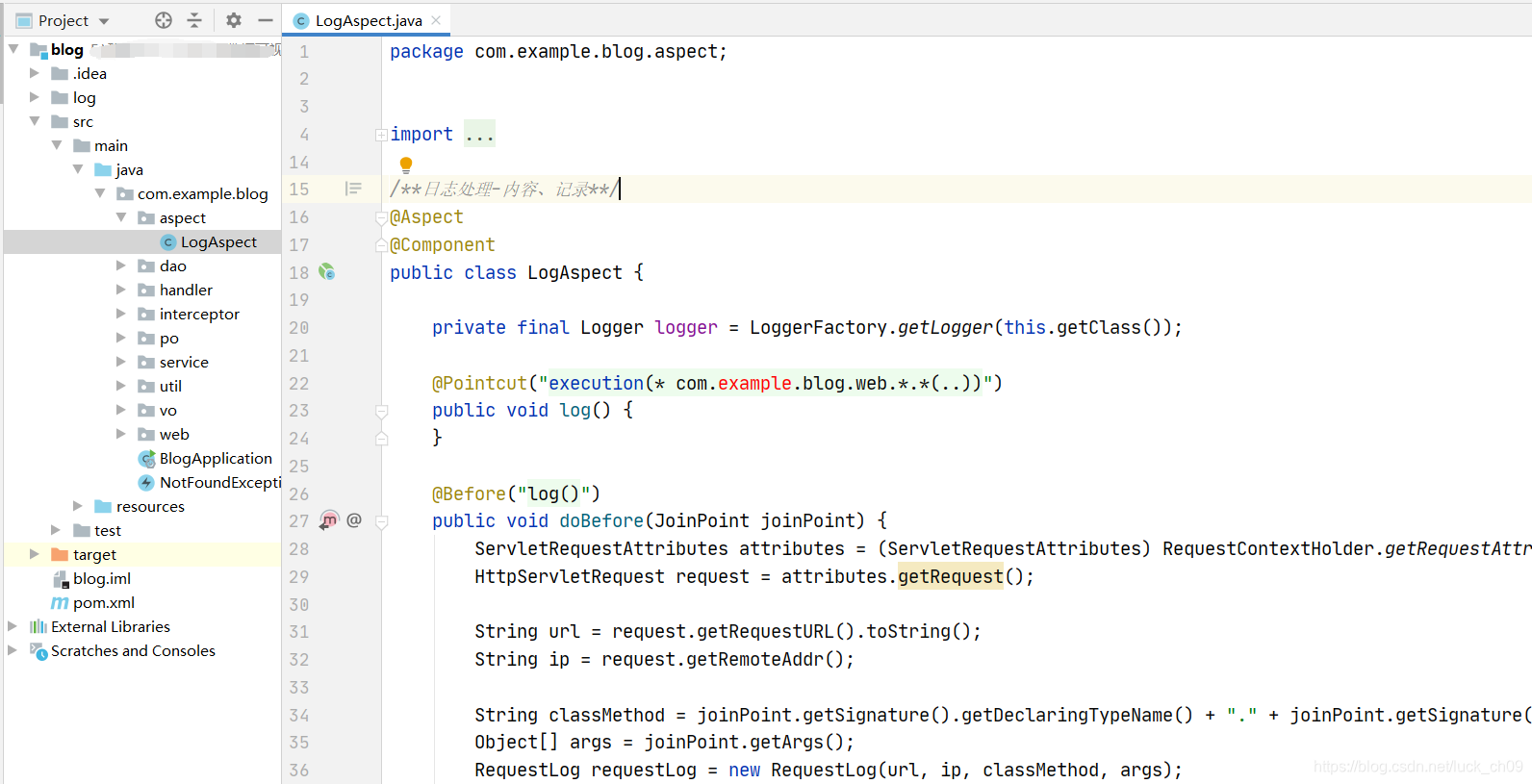
Task: Hide the Project panel with minus icon
Action: coord(266,20)
